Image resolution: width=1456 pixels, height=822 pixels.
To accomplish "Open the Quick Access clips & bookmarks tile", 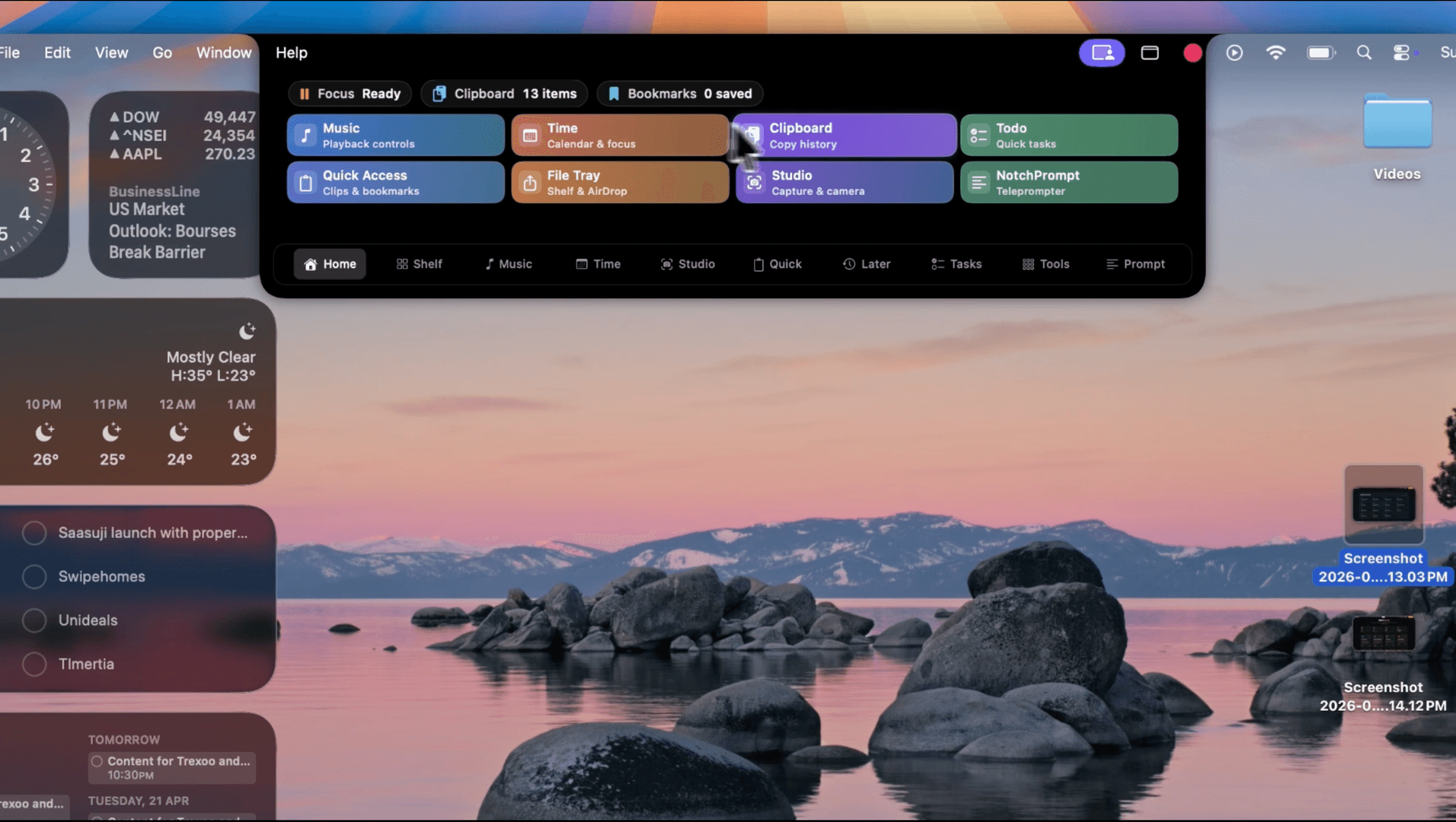I will point(395,183).
